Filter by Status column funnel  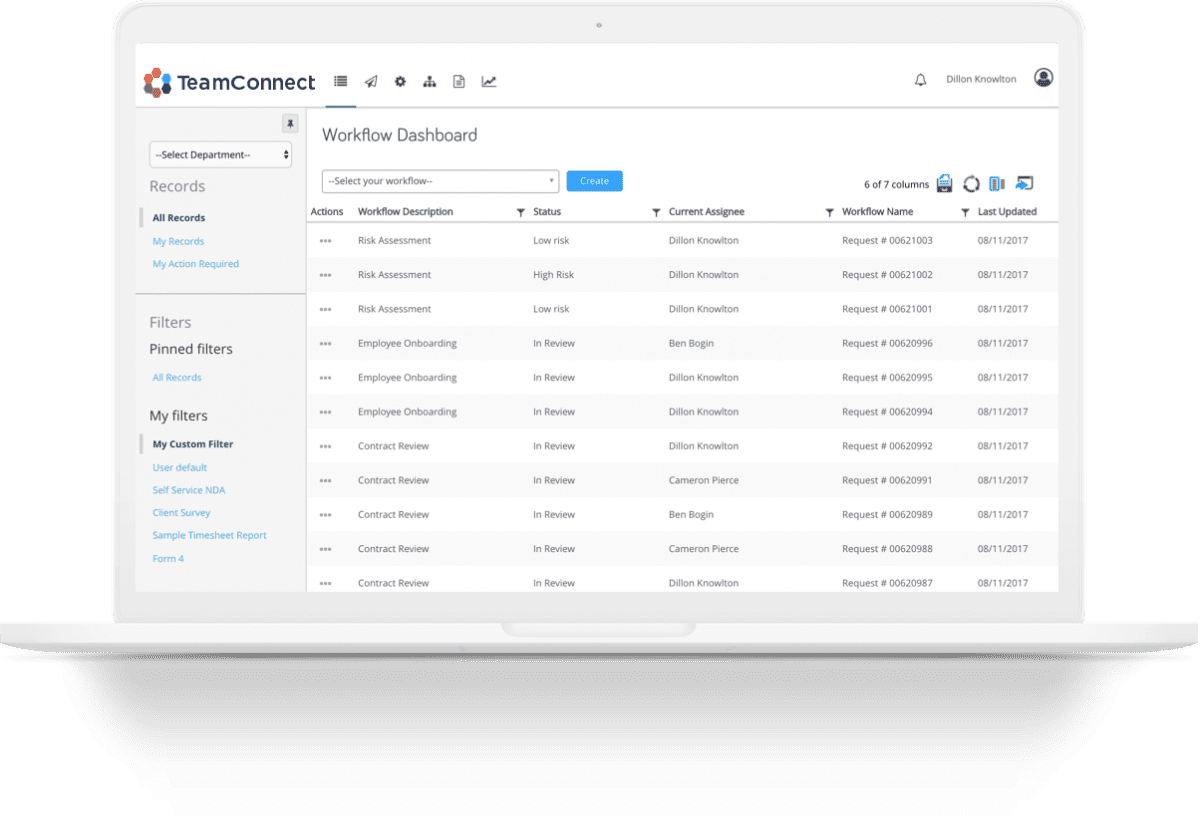click(656, 213)
